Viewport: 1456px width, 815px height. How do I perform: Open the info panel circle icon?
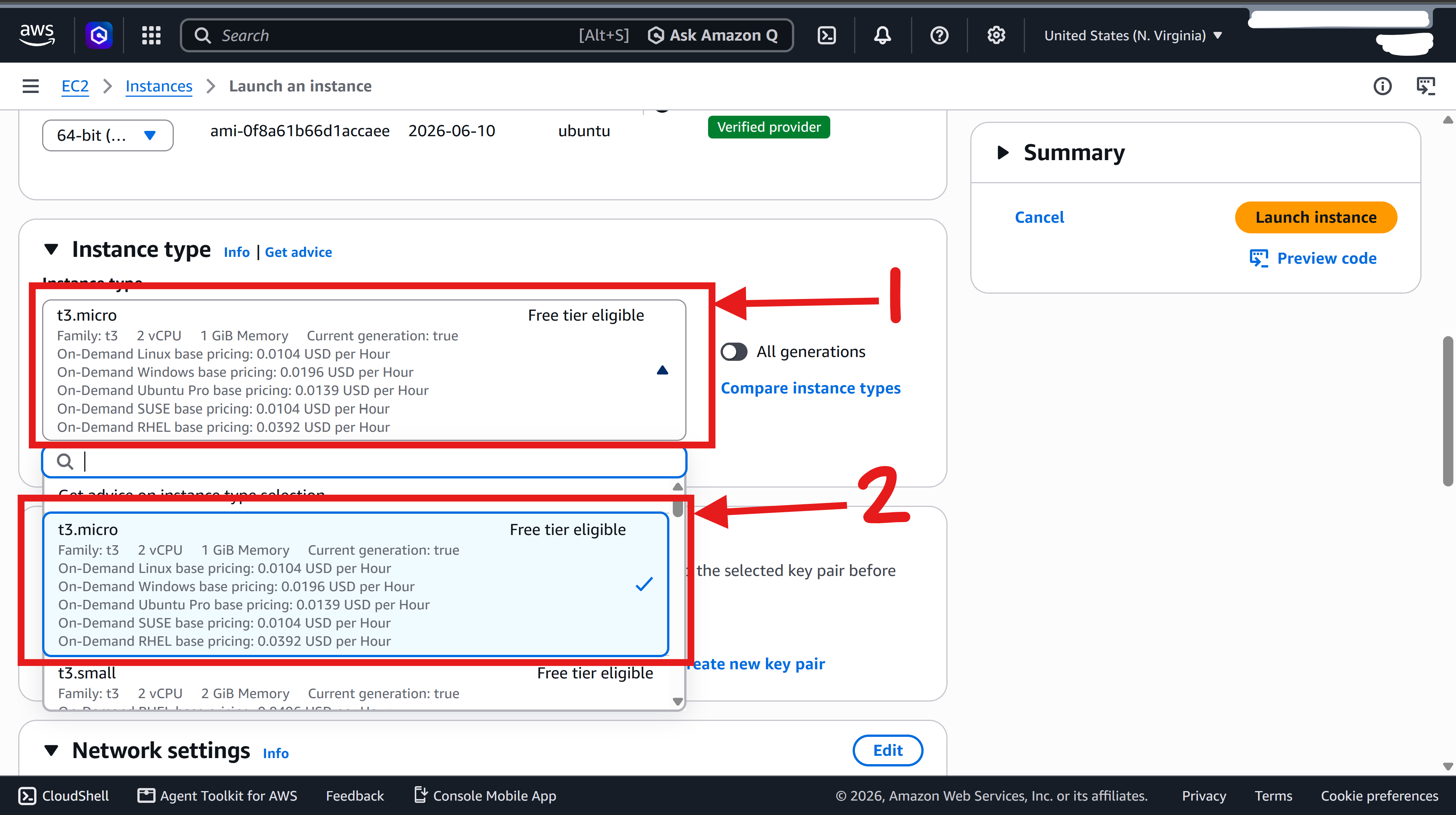click(1382, 86)
